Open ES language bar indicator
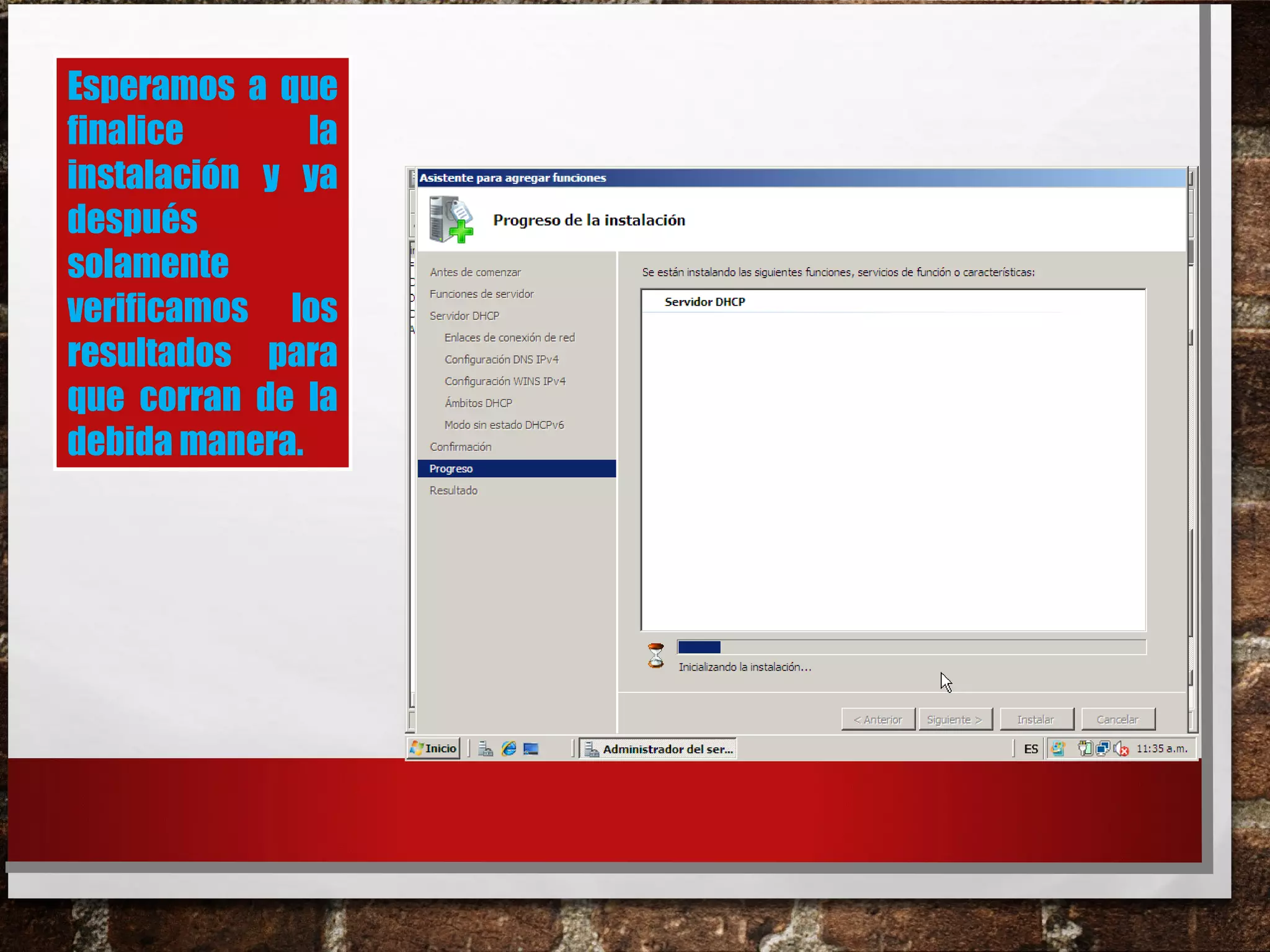The width and height of the screenshot is (1270, 952). click(1031, 749)
